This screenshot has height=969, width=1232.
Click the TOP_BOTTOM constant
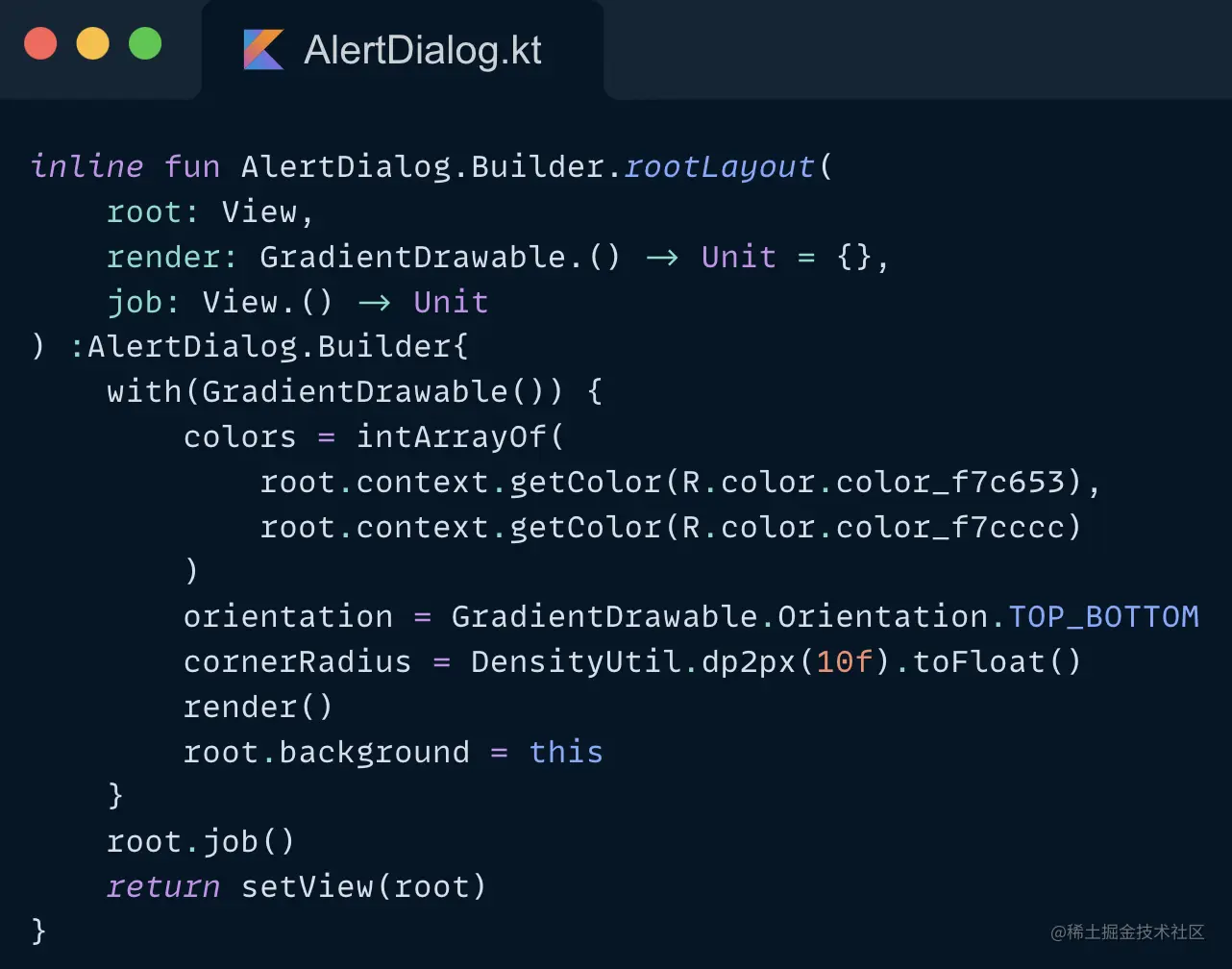(x=1104, y=616)
